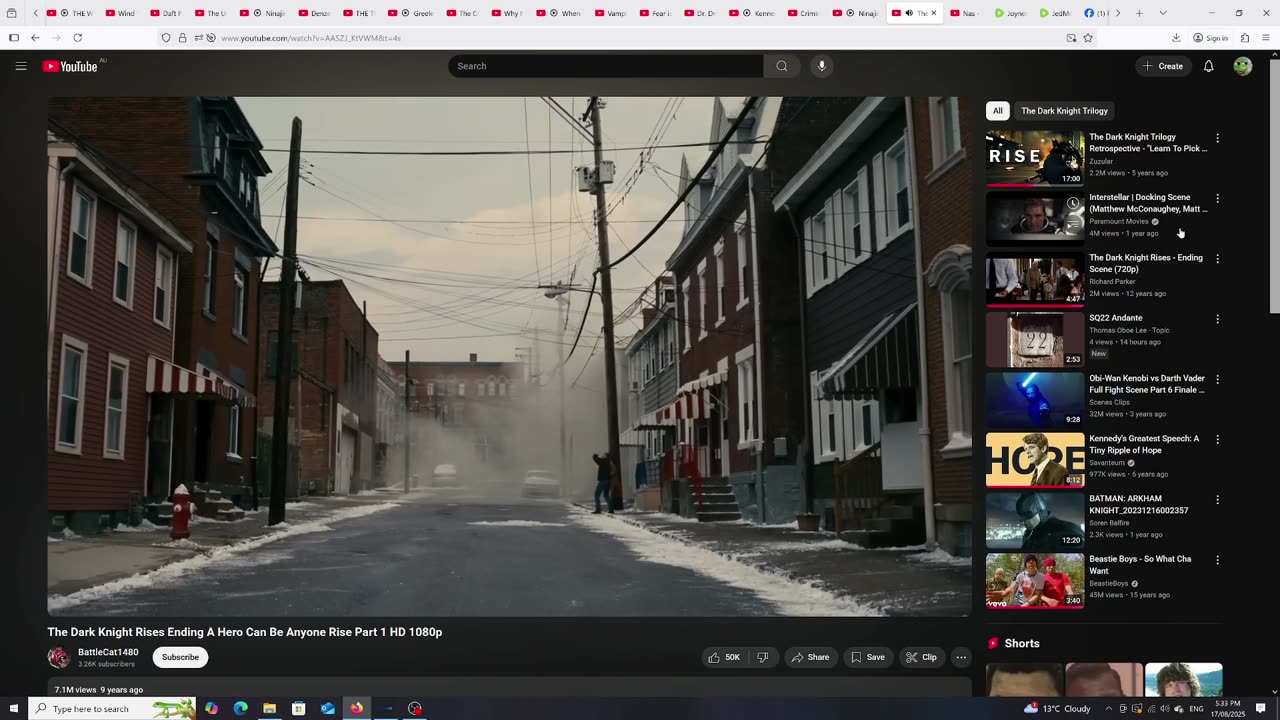Switch to the 'Wind' browser tab
This screenshot has height=720, width=1280.
coord(122,13)
